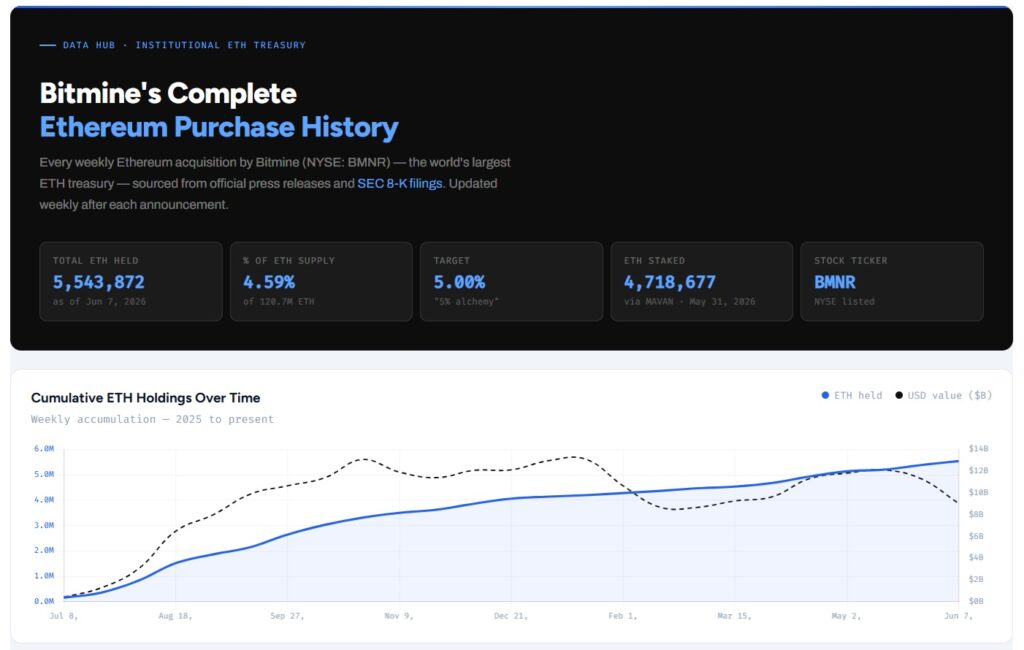Image resolution: width=1024 pixels, height=650 pixels.
Task: Click the 'Mar 15,' x-axis label
Action: click(734, 616)
